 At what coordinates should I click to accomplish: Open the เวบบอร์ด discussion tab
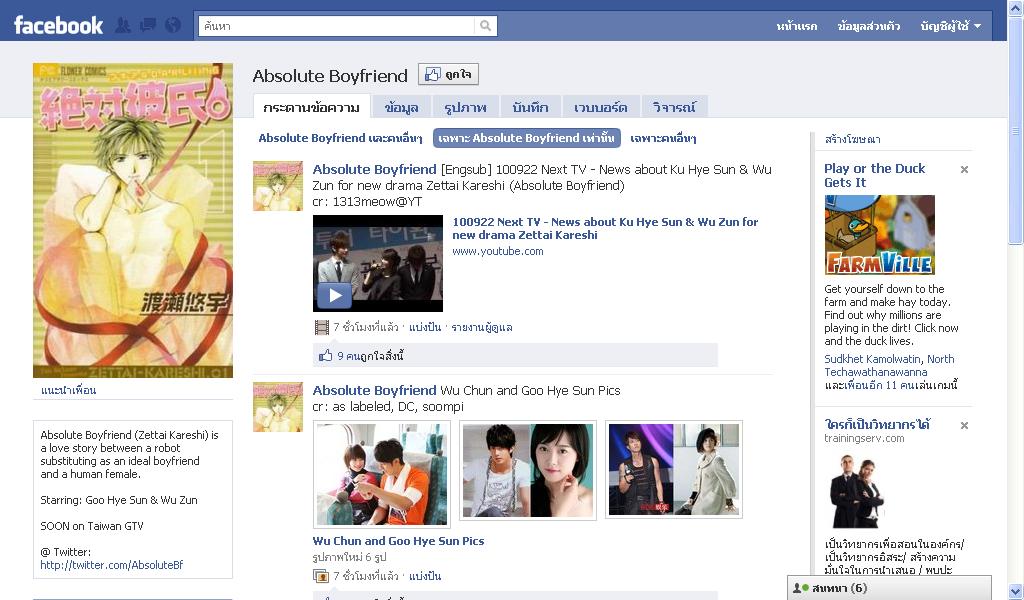[601, 107]
